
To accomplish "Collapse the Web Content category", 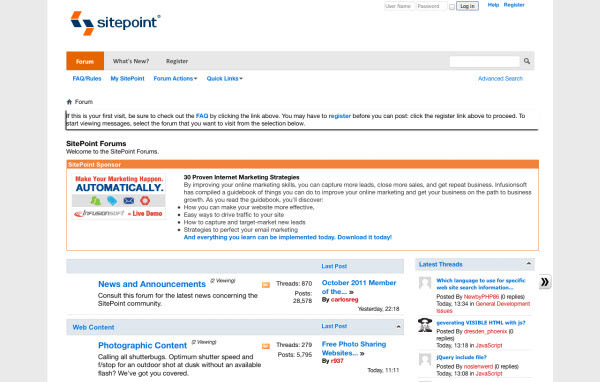I will (398, 326).
